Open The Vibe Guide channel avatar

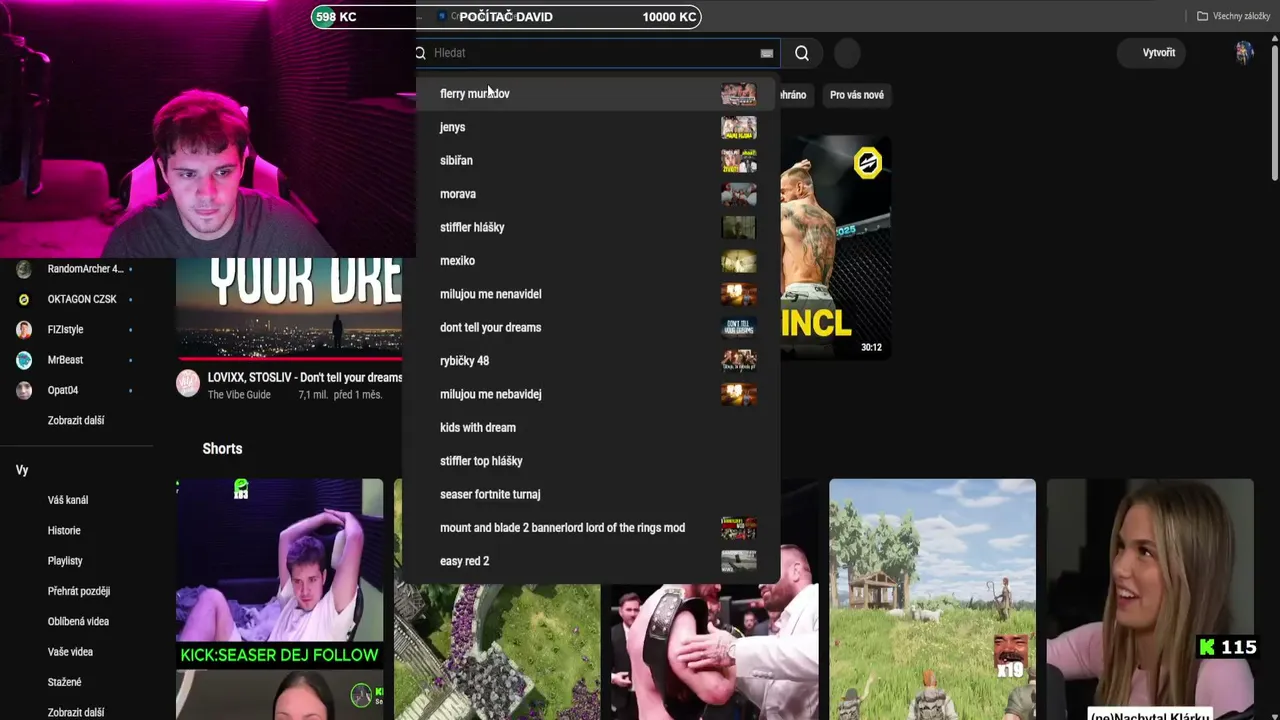click(x=188, y=383)
